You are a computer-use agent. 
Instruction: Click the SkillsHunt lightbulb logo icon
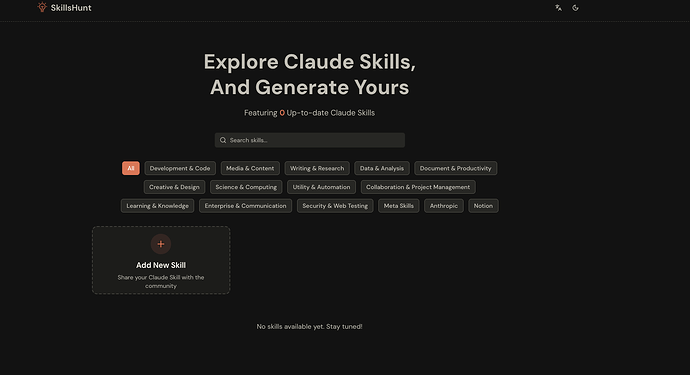42,7
